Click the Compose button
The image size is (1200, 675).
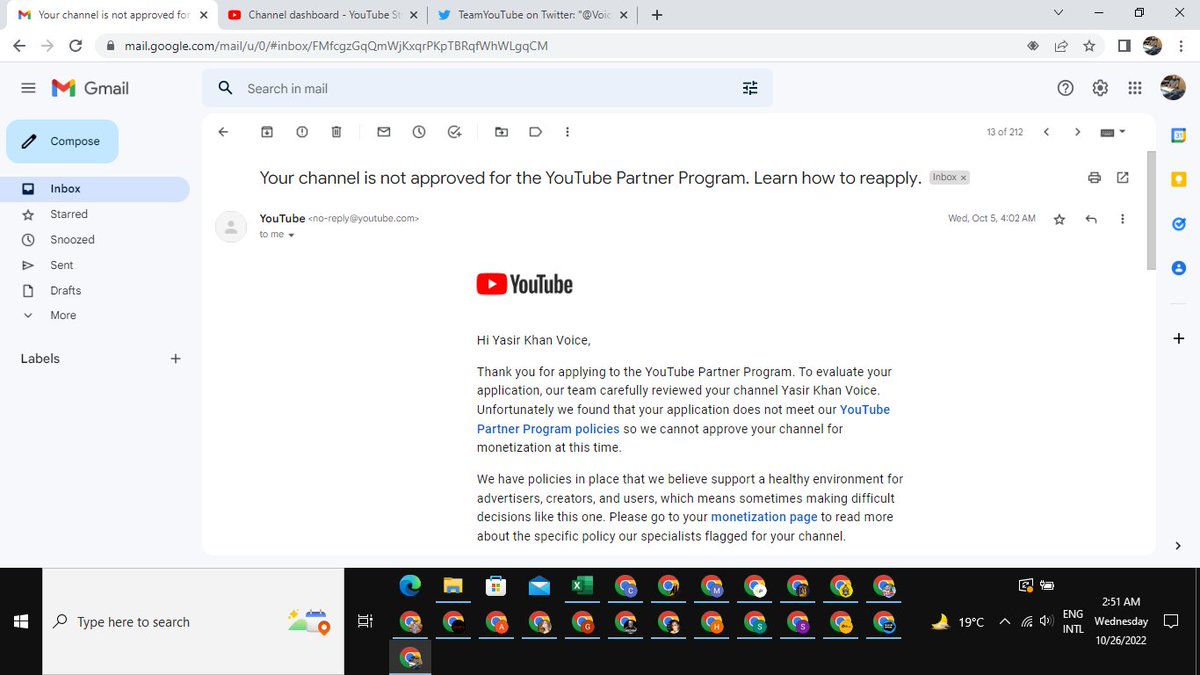coord(62,141)
